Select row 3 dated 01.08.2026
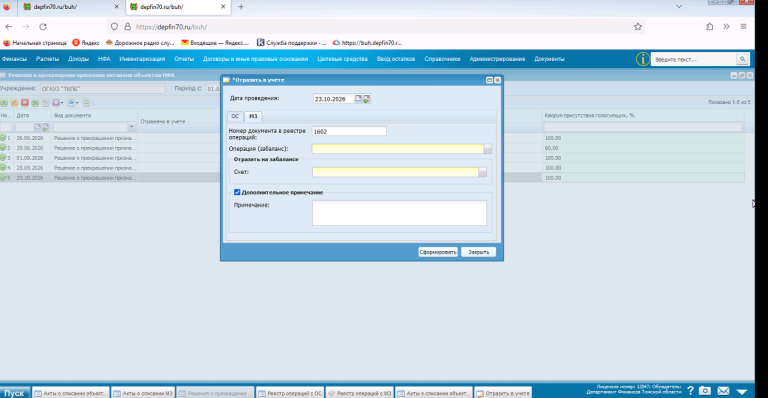The height and width of the screenshot is (398, 768). tap(372, 158)
